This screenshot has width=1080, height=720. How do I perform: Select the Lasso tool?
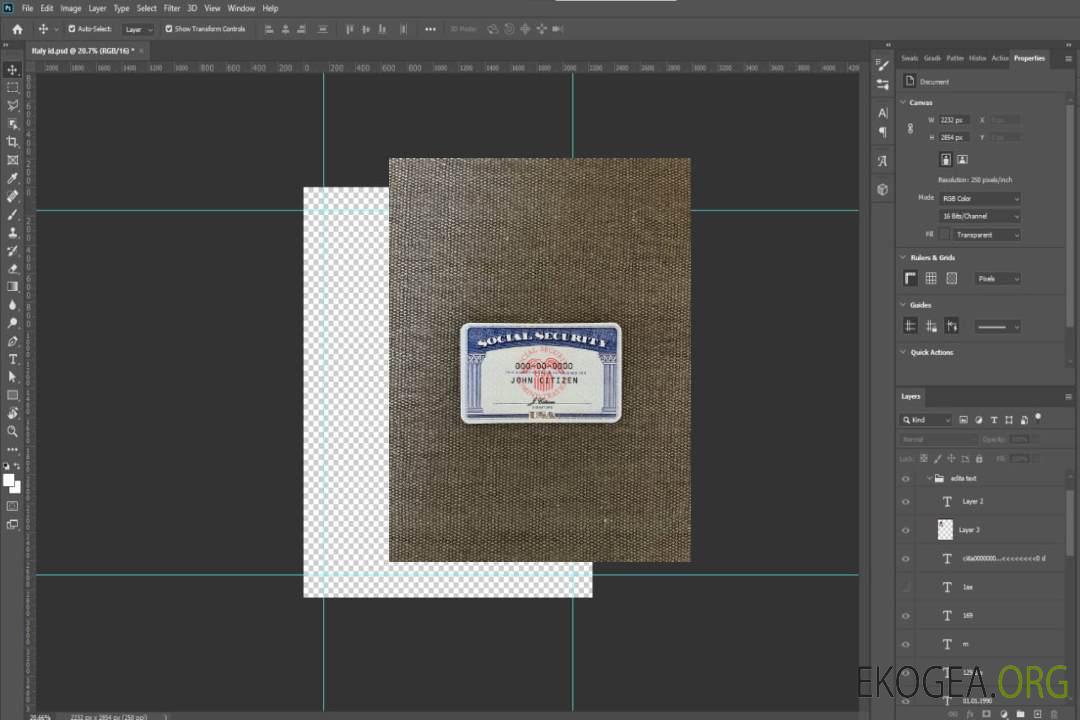[x=12, y=105]
